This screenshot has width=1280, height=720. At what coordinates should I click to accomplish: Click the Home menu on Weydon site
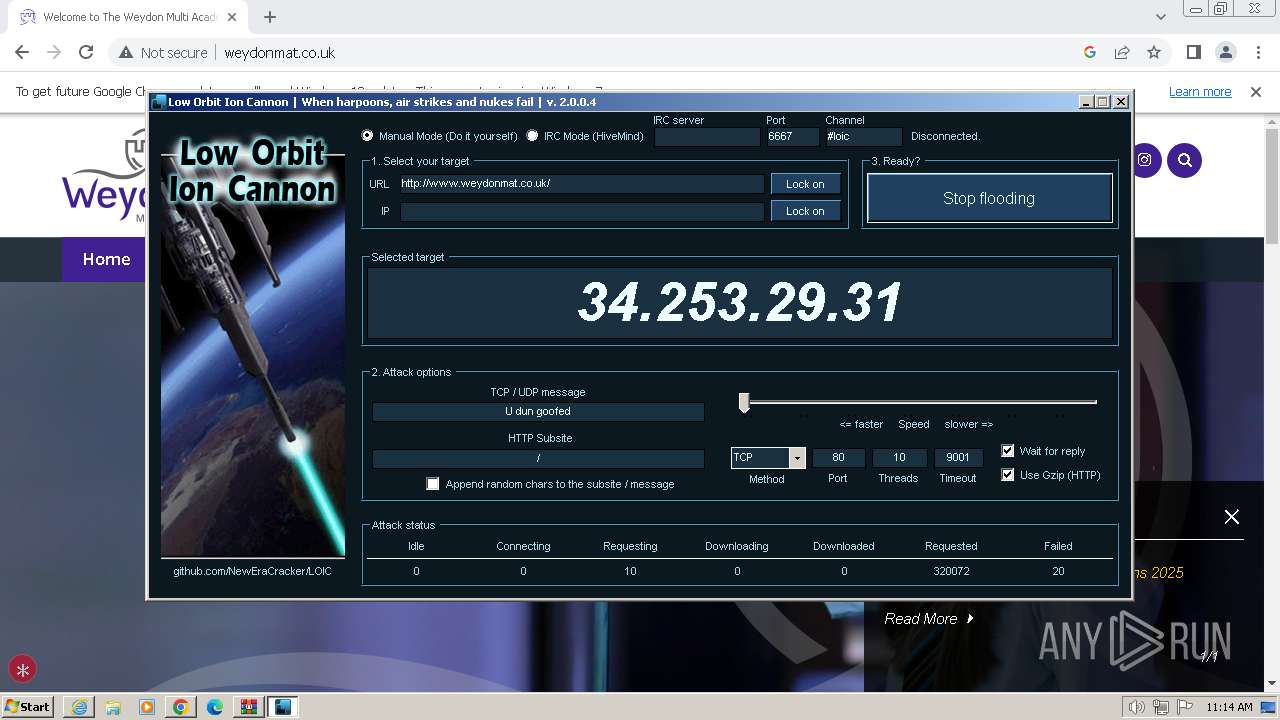pyautogui.click(x=106, y=259)
